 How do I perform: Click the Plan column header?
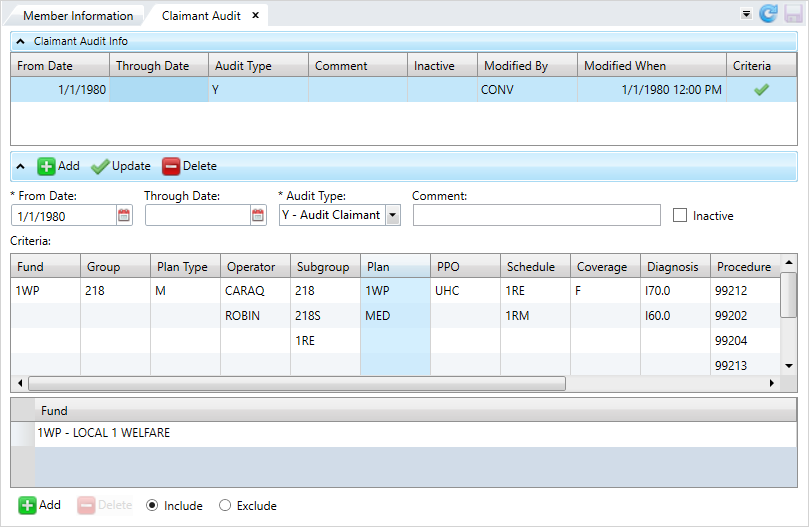[396, 267]
